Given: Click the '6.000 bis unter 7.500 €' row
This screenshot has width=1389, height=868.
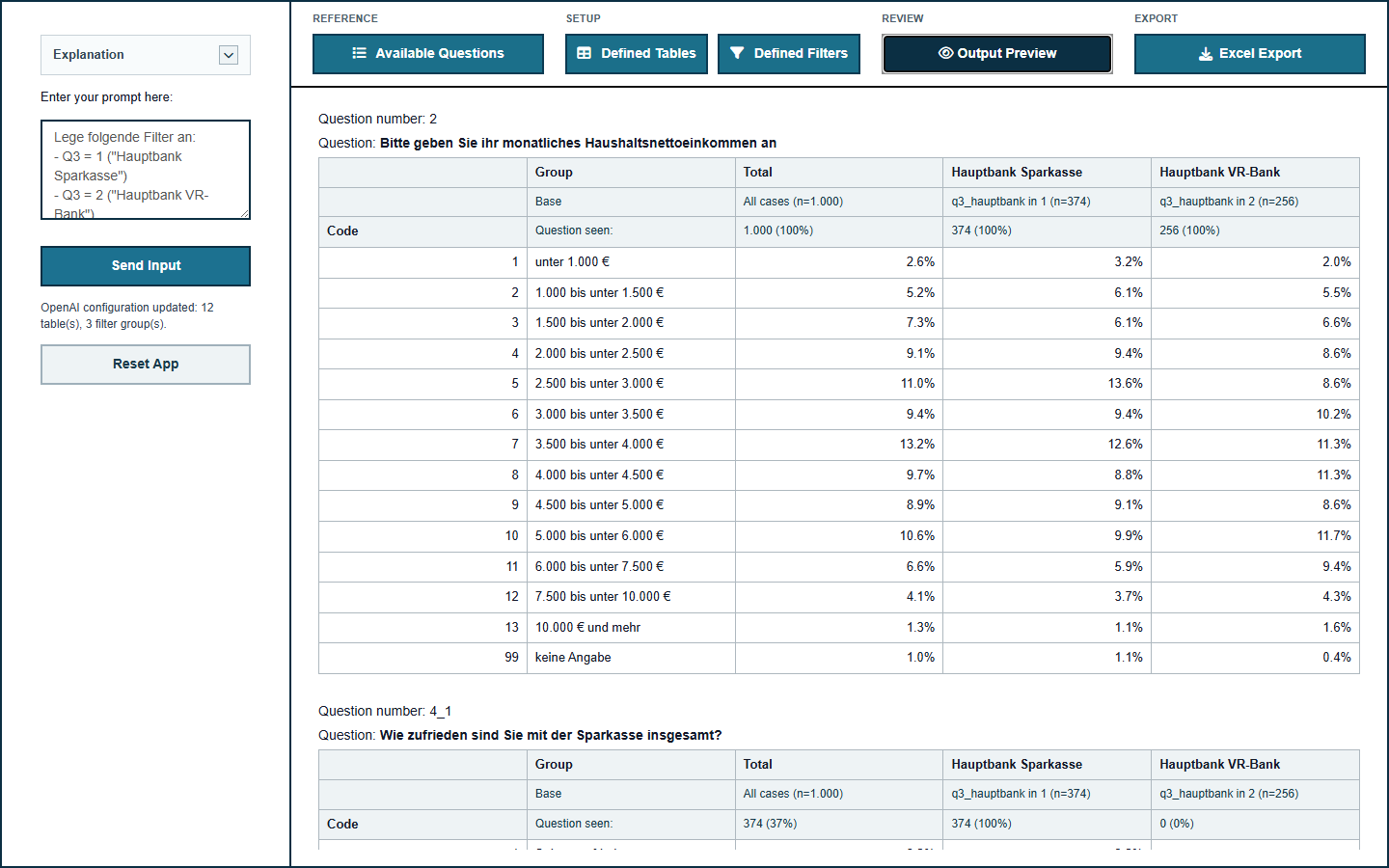Looking at the screenshot, I should [838, 566].
